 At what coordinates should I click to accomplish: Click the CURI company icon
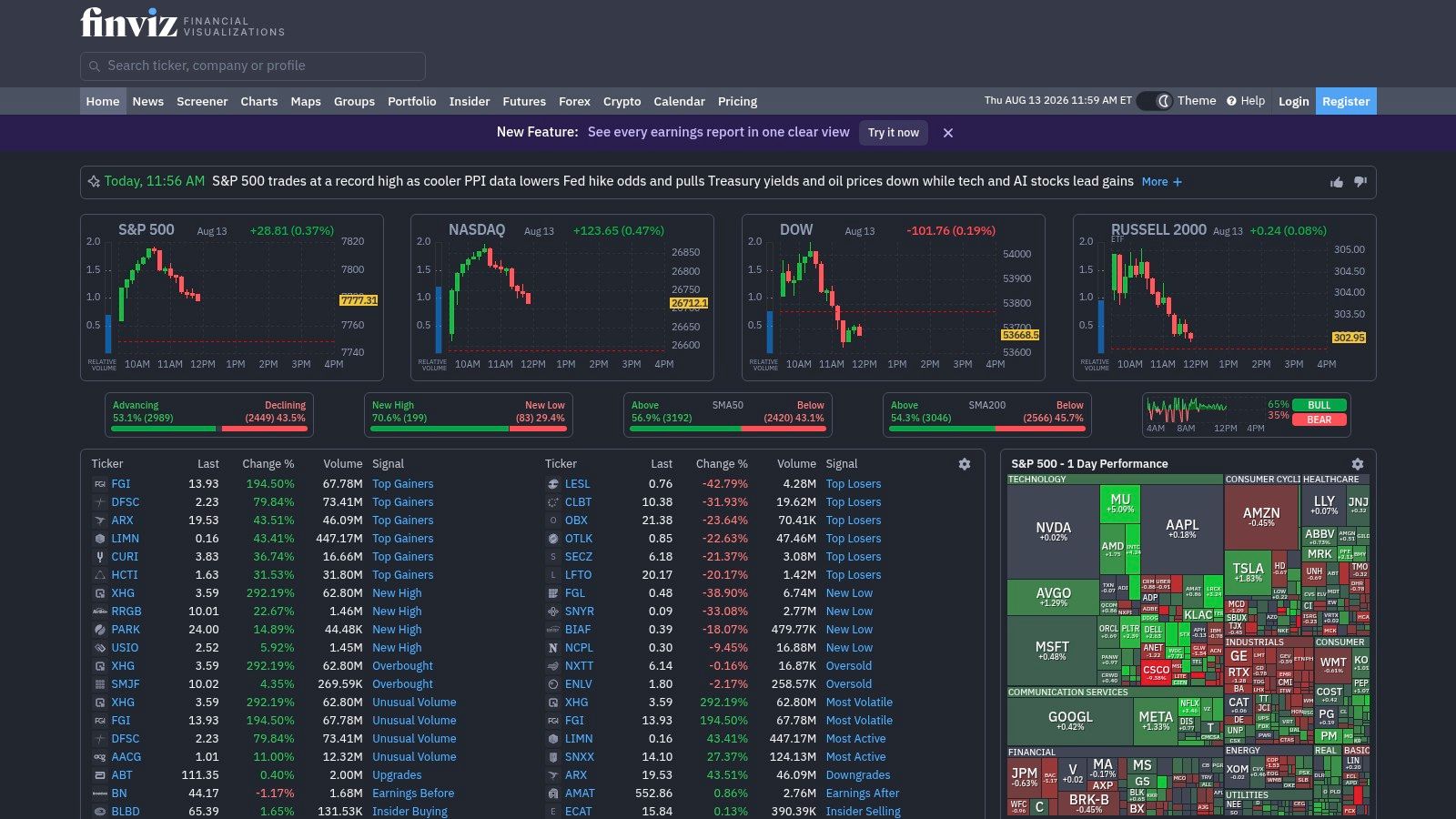click(100, 557)
